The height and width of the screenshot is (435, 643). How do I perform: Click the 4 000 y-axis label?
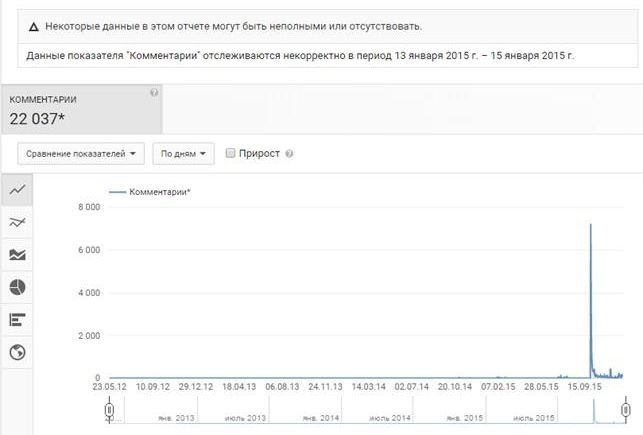click(x=89, y=293)
